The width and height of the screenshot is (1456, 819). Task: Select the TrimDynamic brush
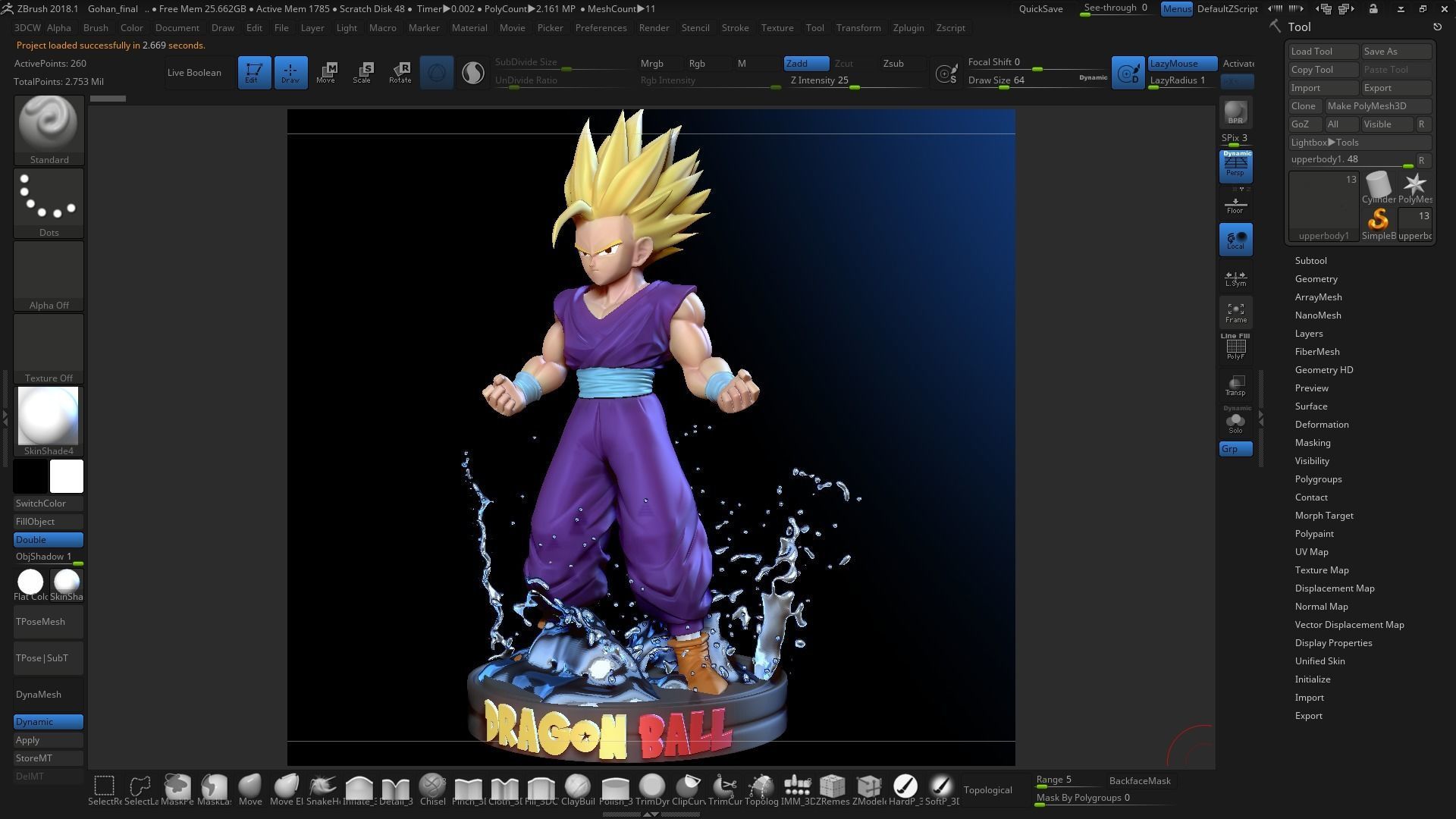[x=651, y=789]
